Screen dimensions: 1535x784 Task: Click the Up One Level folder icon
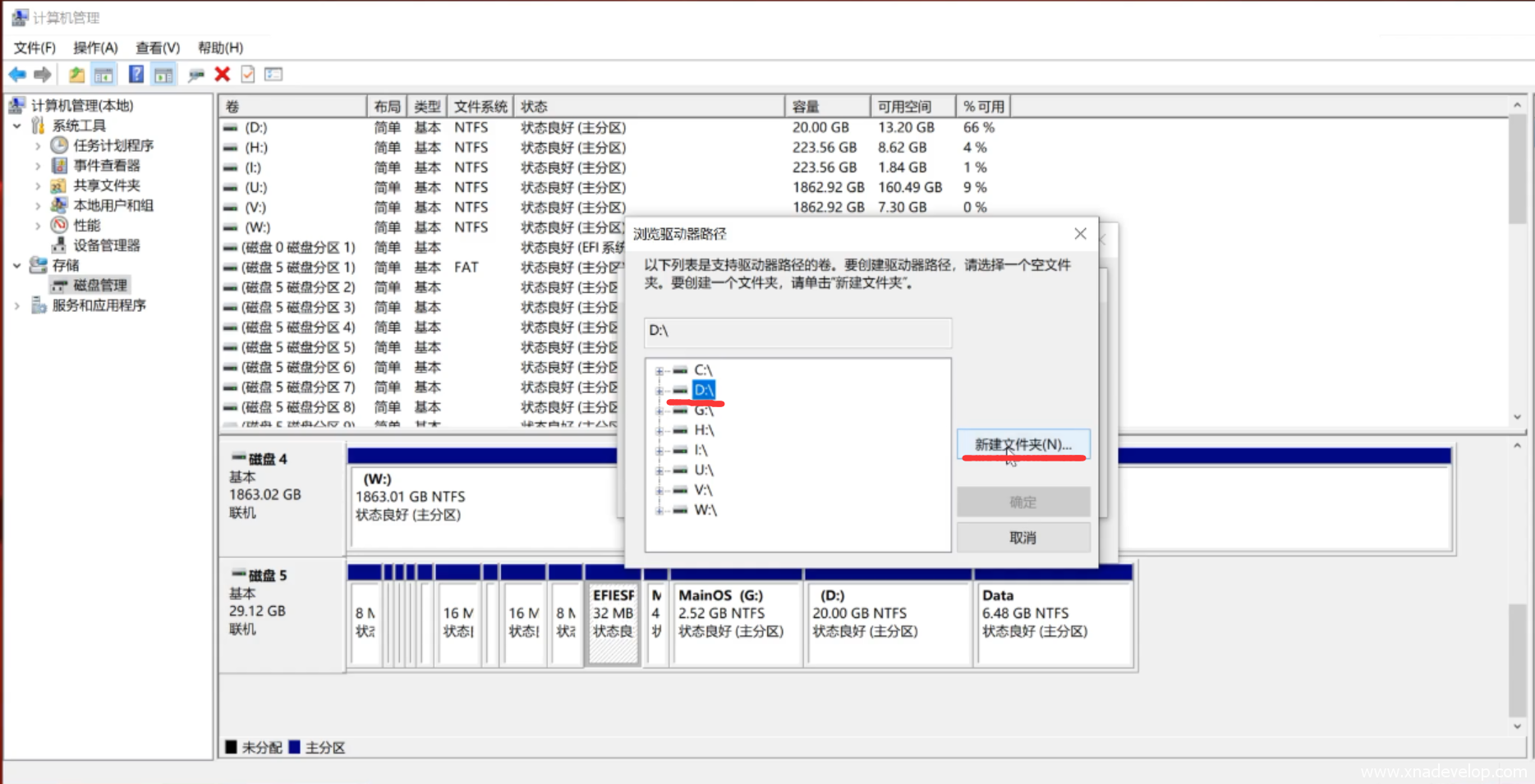point(76,75)
